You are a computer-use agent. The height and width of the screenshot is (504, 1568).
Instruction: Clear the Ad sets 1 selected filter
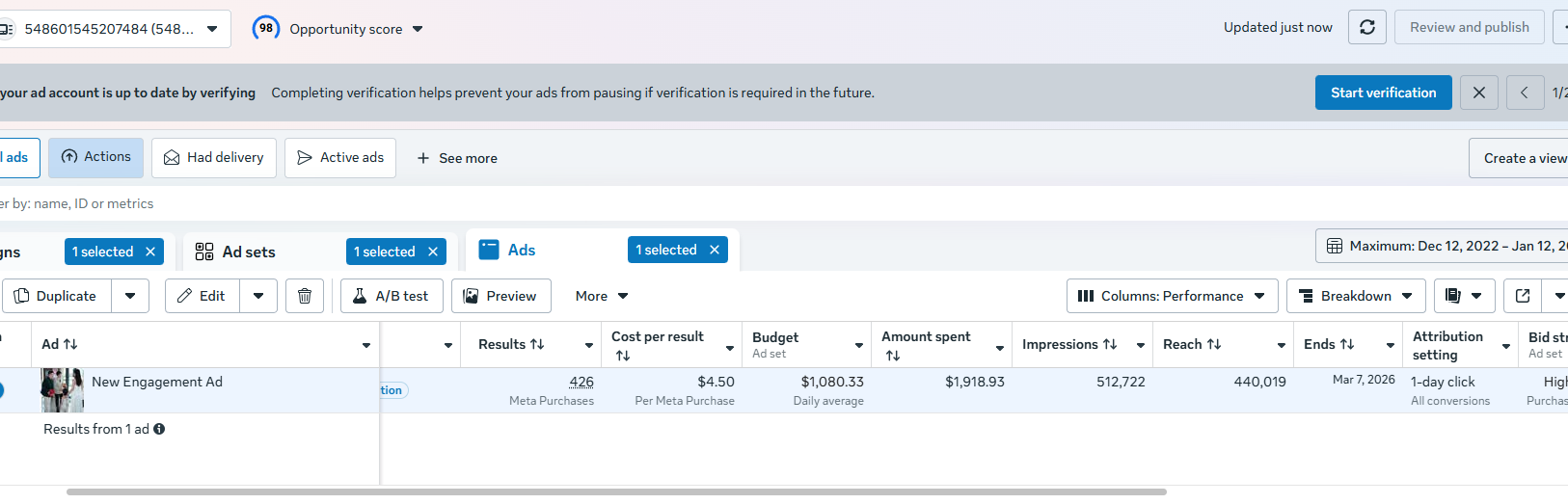click(433, 252)
